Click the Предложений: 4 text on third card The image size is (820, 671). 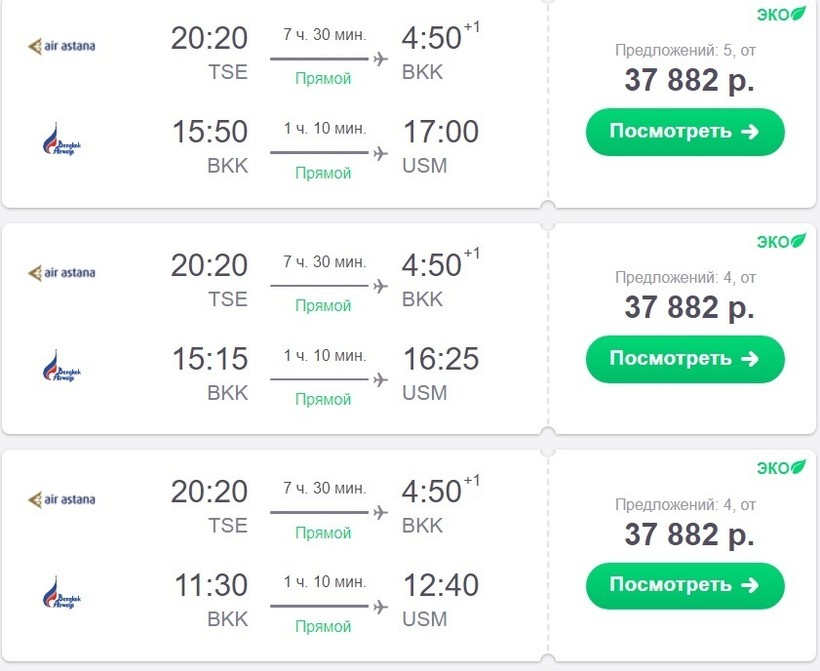point(685,504)
